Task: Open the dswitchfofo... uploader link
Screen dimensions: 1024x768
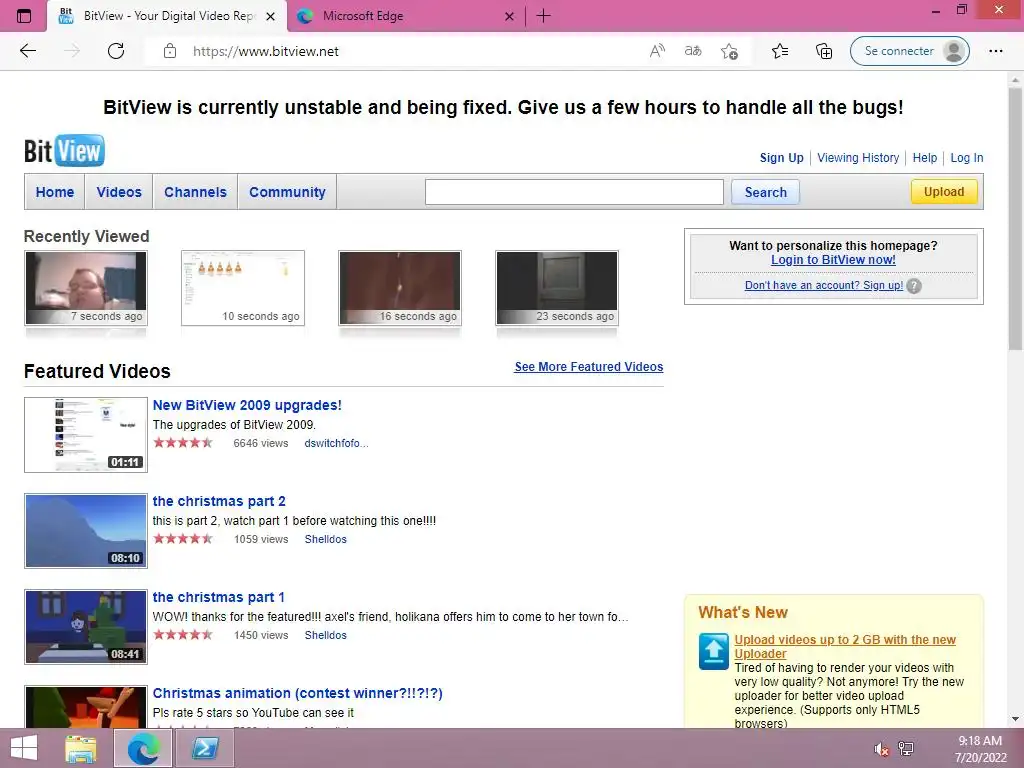Action: [336, 443]
